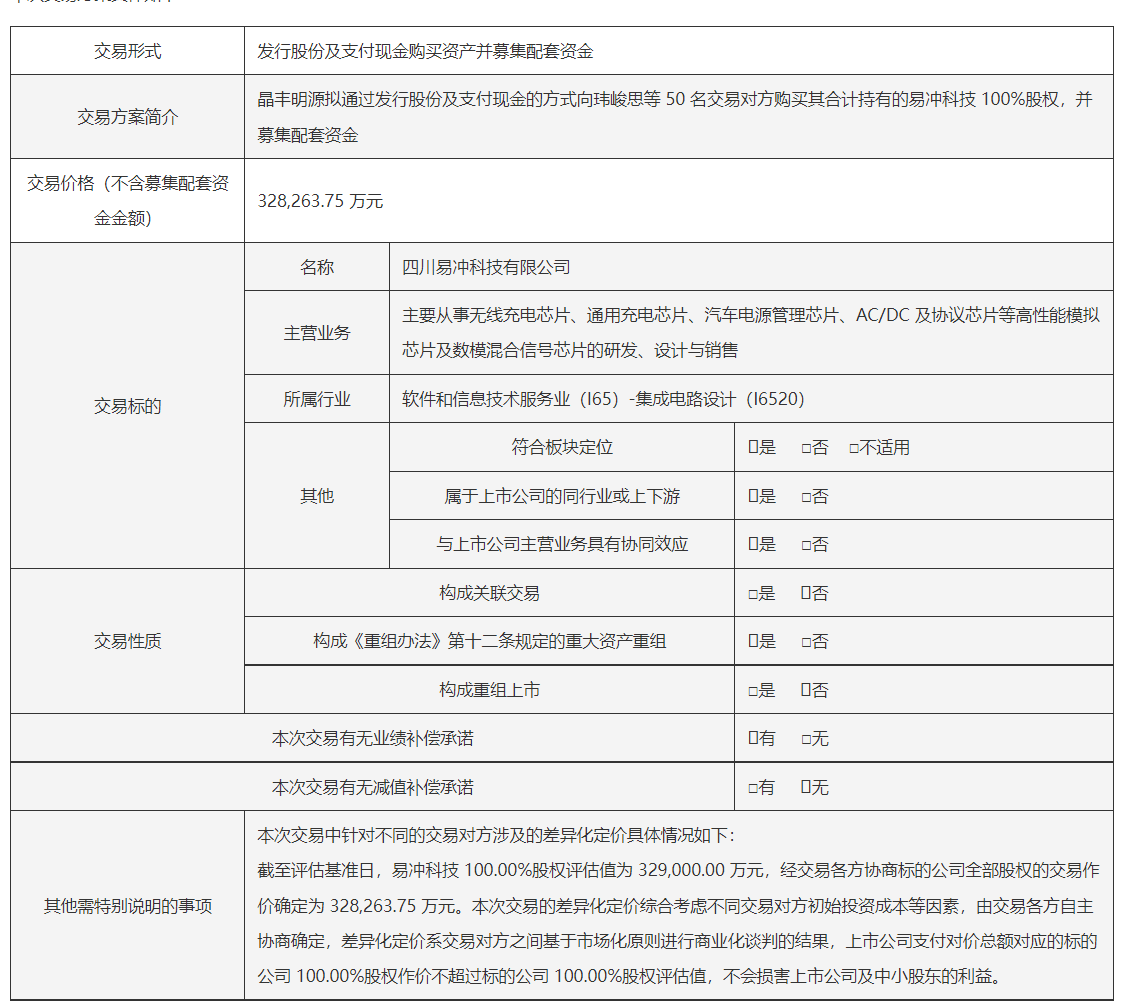Screen dimensions: 1128x1007
Task: Click the line 本次交易中针对不同的交易对方涉及的差异化定价具体情况如下
Action: pos(496,835)
